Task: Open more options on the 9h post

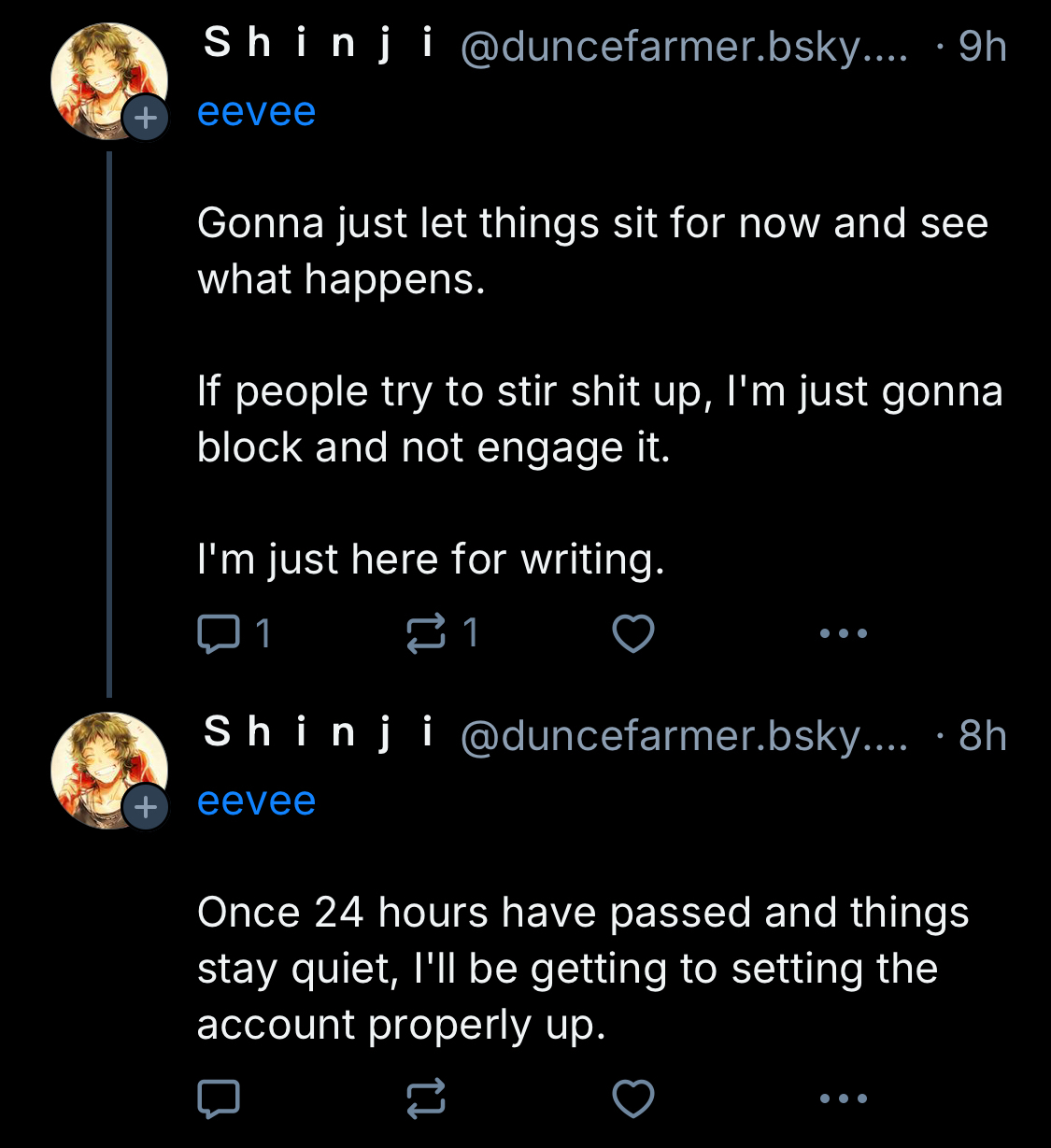Action: click(843, 634)
